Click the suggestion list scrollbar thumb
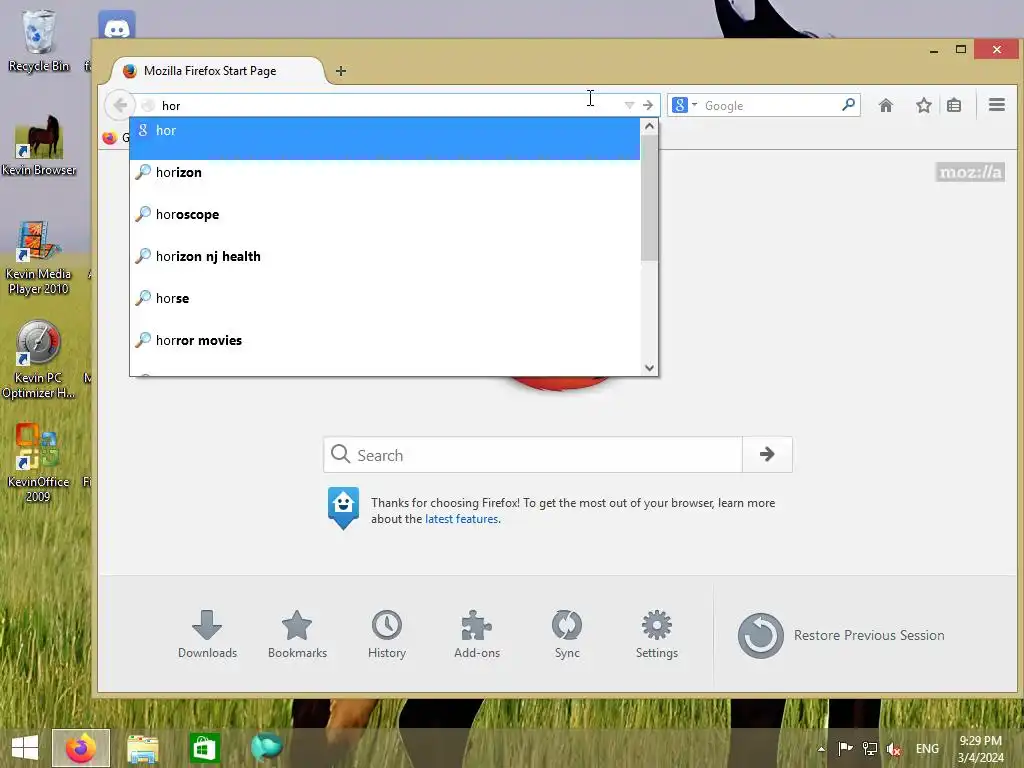Screen dimensions: 1024x768 649,198
